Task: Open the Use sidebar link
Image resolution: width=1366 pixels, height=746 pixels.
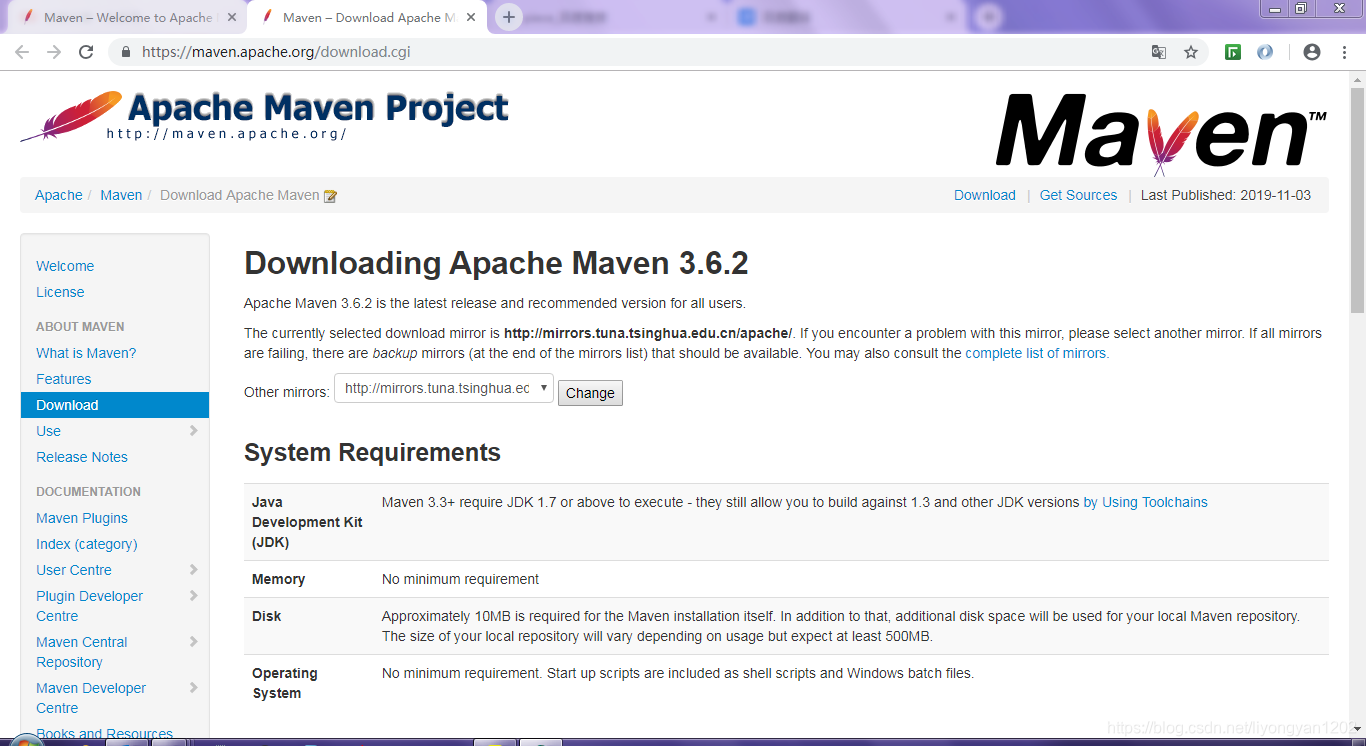Action: pos(49,431)
